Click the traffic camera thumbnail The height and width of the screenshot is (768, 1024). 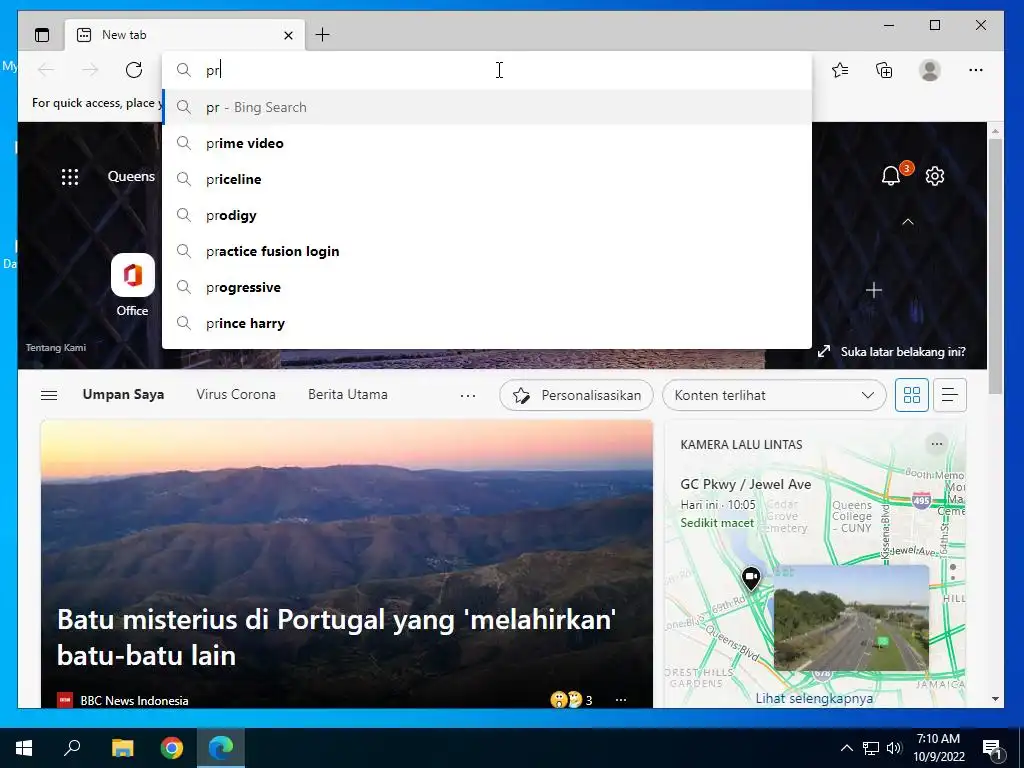point(851,618)
